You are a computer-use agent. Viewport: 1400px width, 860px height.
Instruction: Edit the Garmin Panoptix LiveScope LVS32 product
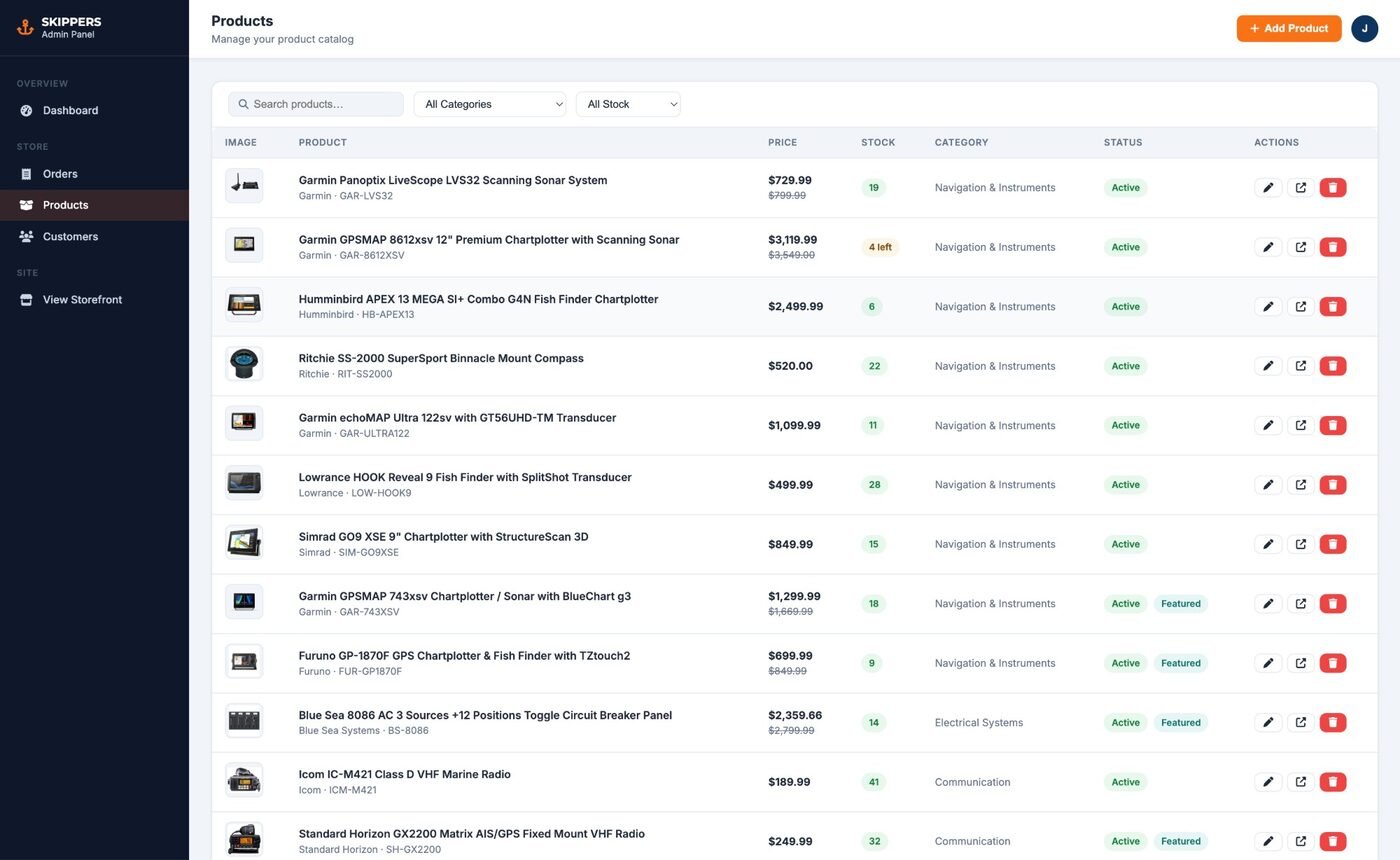(1268, 188)
